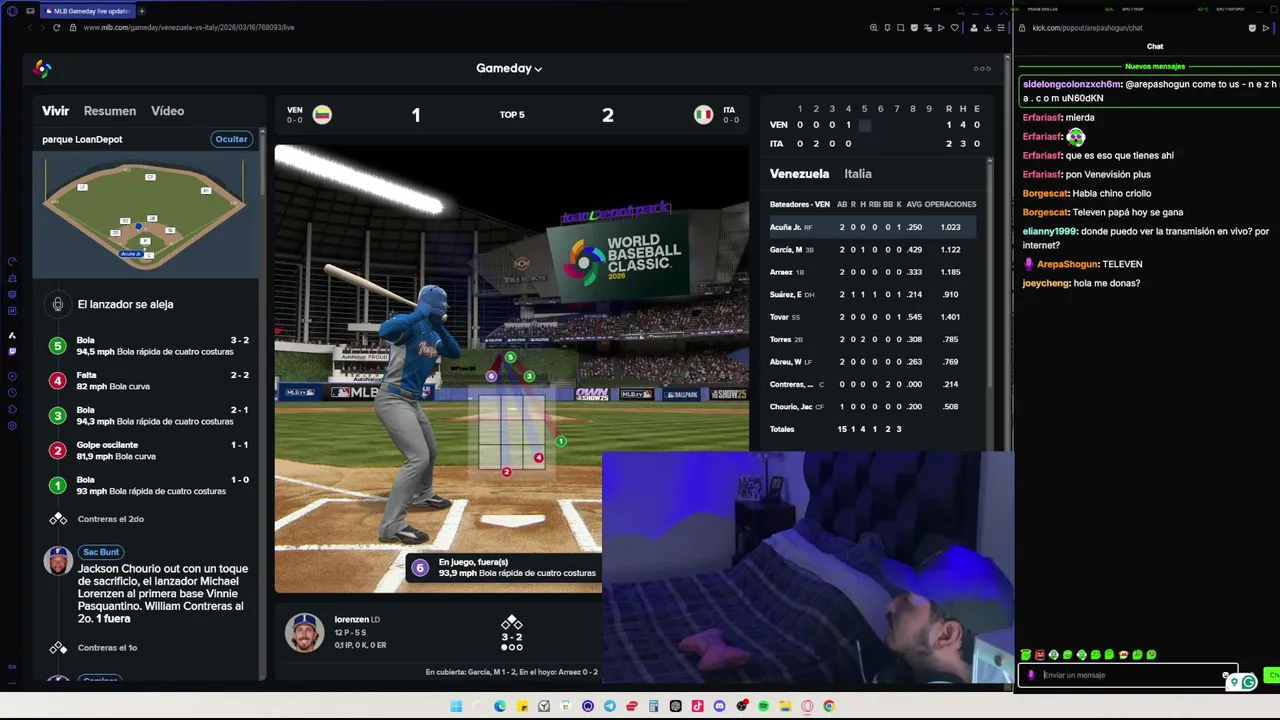Open the Windows Start menu
The width and height of the screenshot is (1280, 720).
pos(456,706)
